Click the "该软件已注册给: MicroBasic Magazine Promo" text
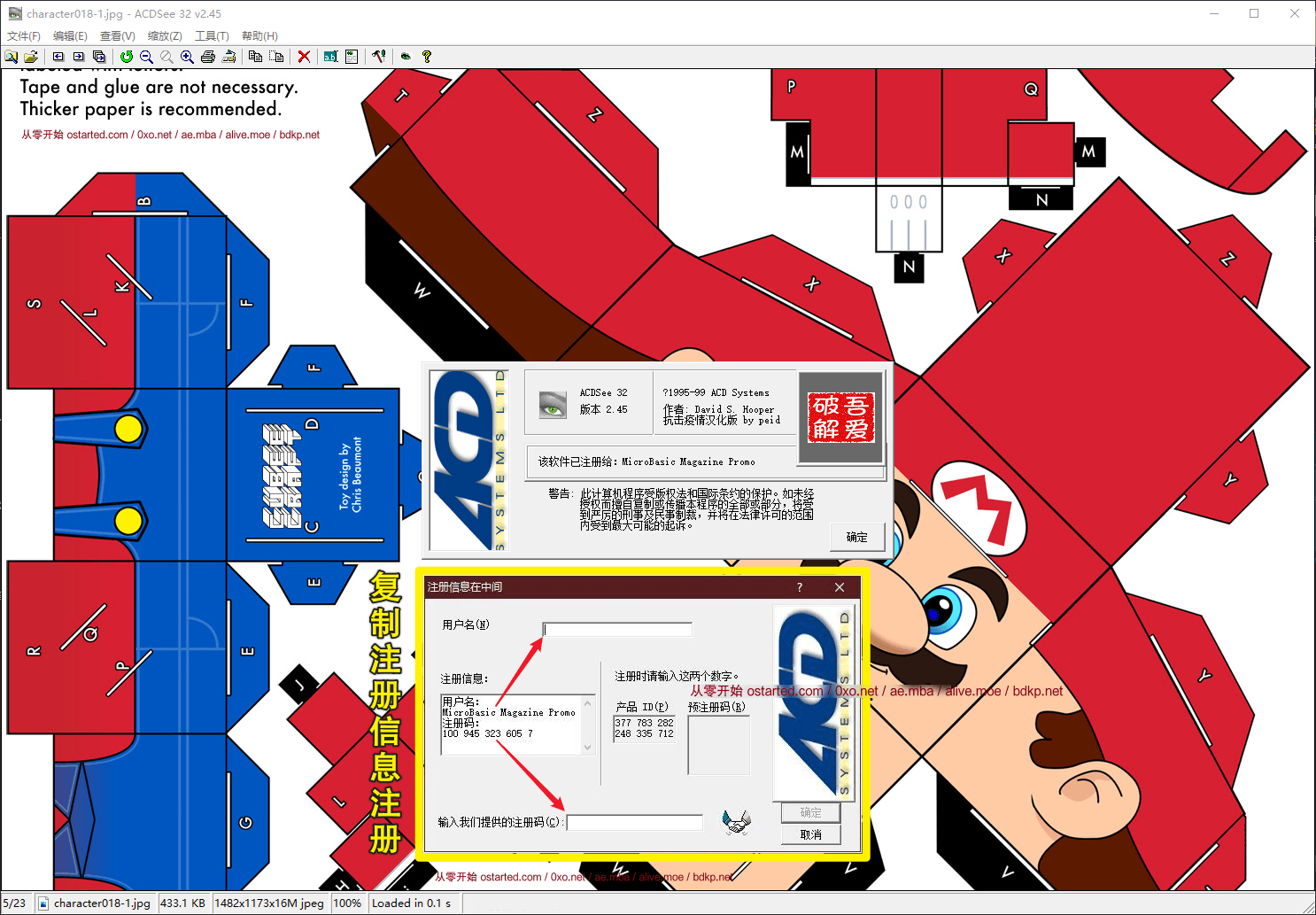Viewport: 1316px width, 915px height. [646, 461]
